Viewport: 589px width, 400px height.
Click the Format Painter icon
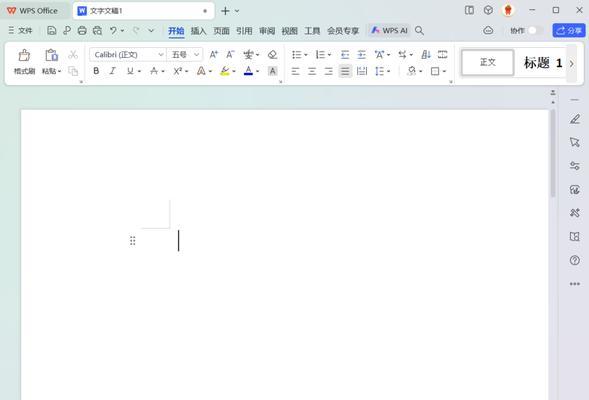point(24,62)
